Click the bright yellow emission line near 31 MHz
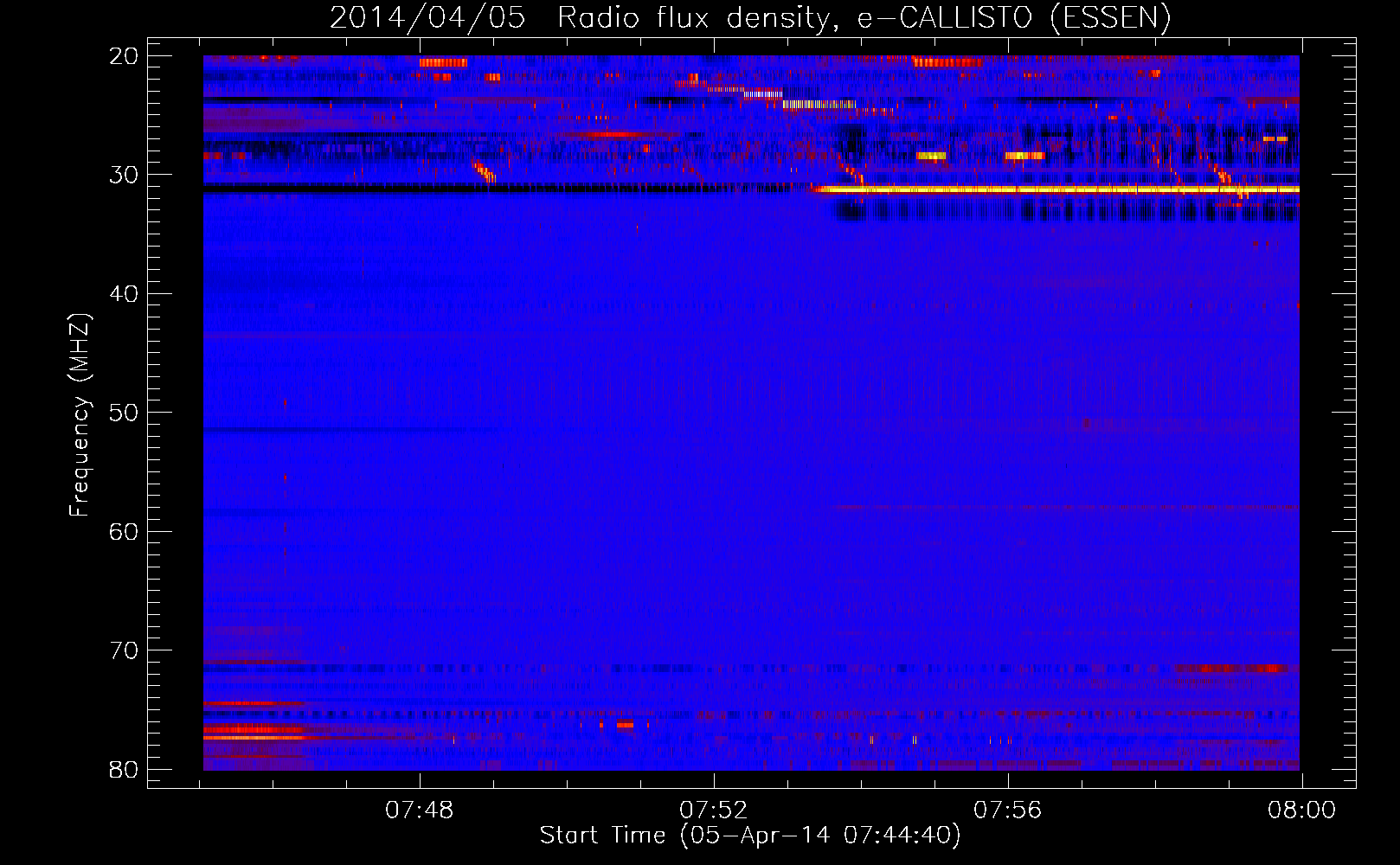Viewport: 1400px width, 865px height. pos(1056,189)
